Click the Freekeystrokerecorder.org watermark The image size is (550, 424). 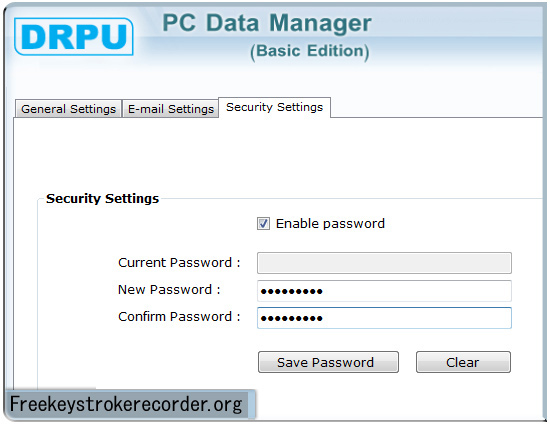coord(126,404)
